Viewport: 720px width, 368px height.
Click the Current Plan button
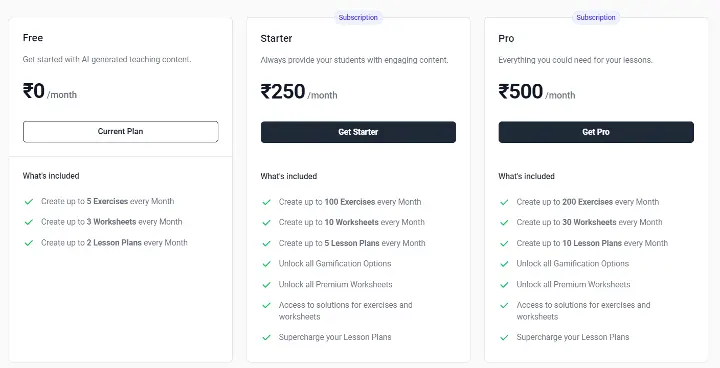pos(121,132)
